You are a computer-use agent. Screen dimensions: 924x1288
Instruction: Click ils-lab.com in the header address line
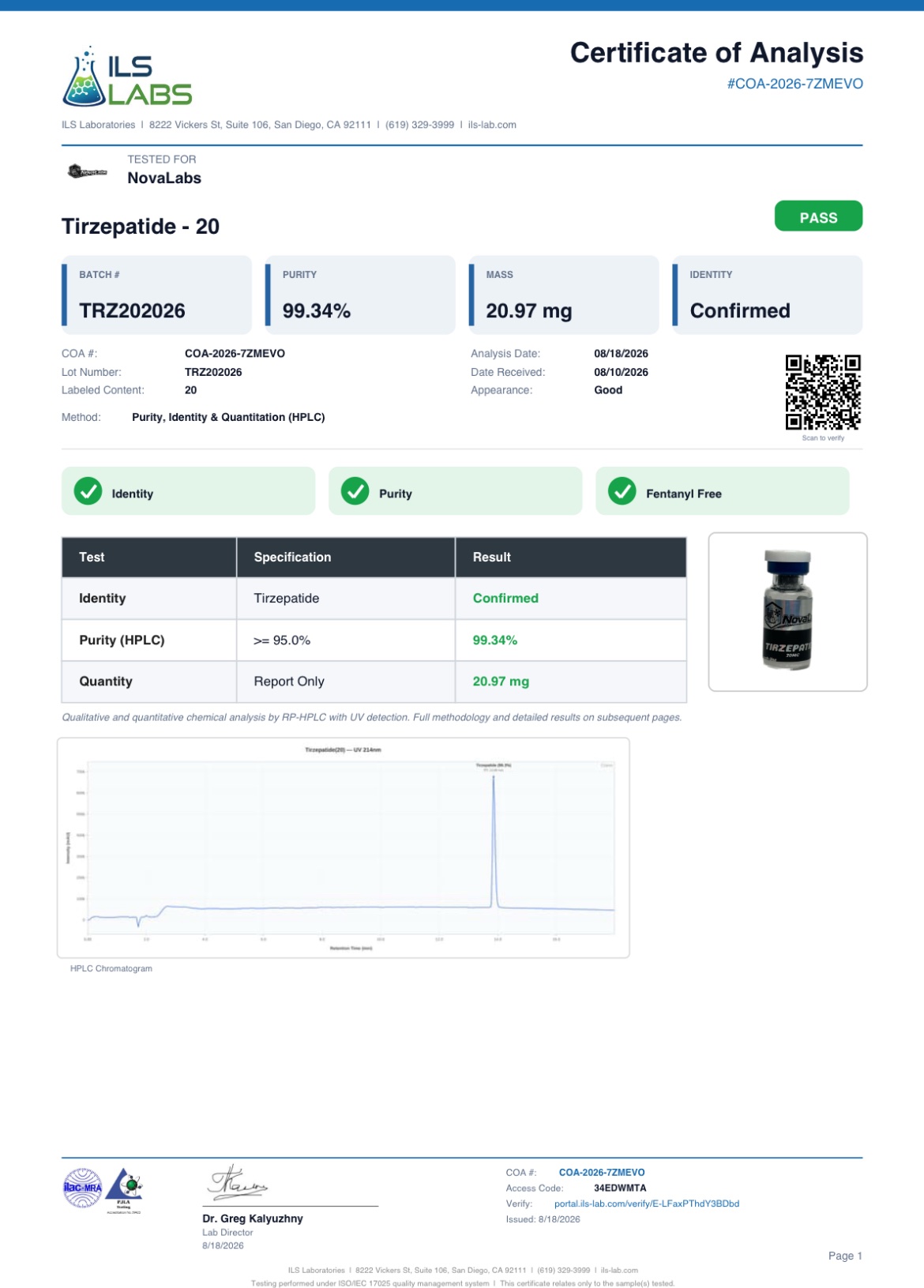point(492,125)
